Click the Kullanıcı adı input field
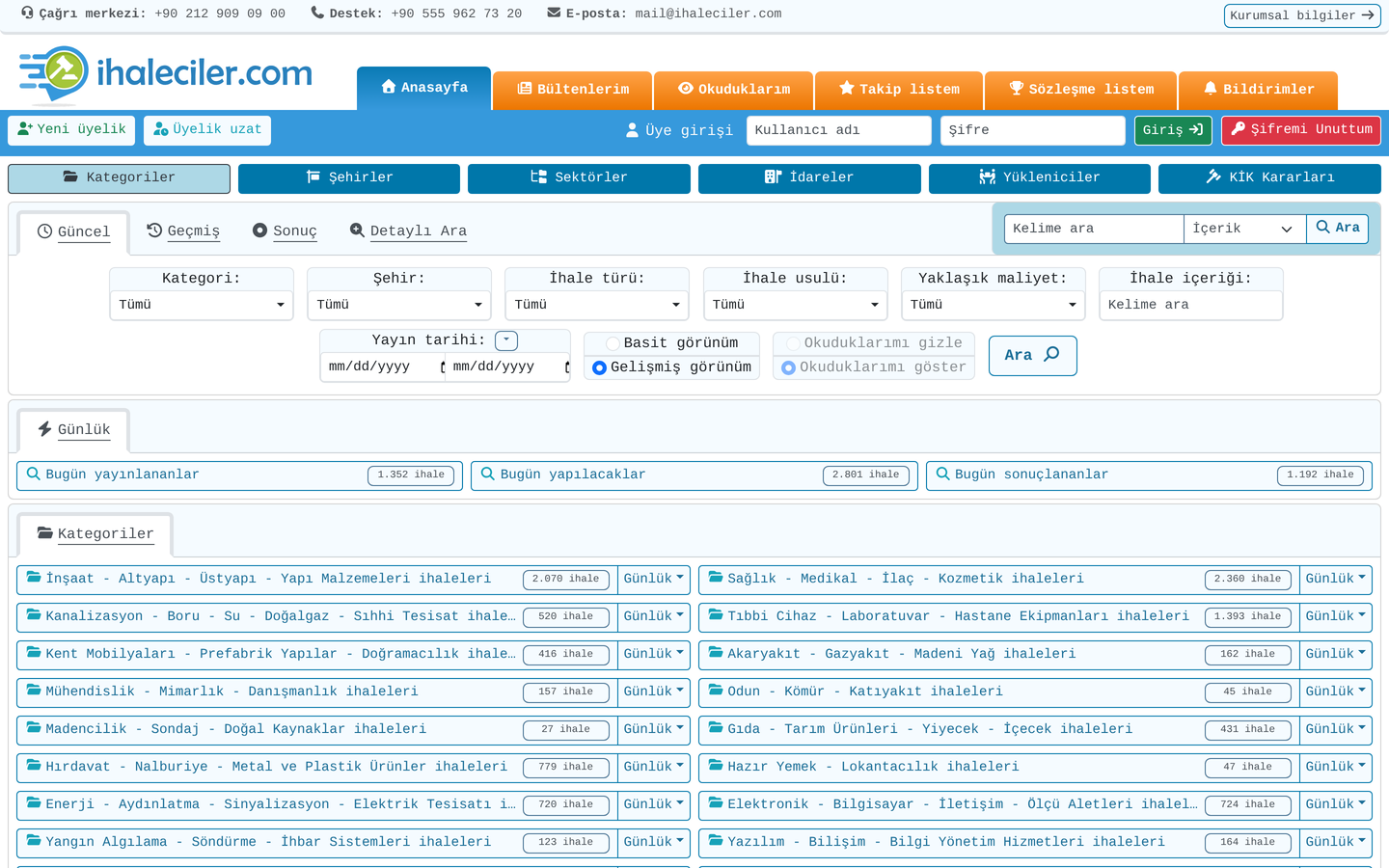This screenshot has height=868, width=1389. 839,130
